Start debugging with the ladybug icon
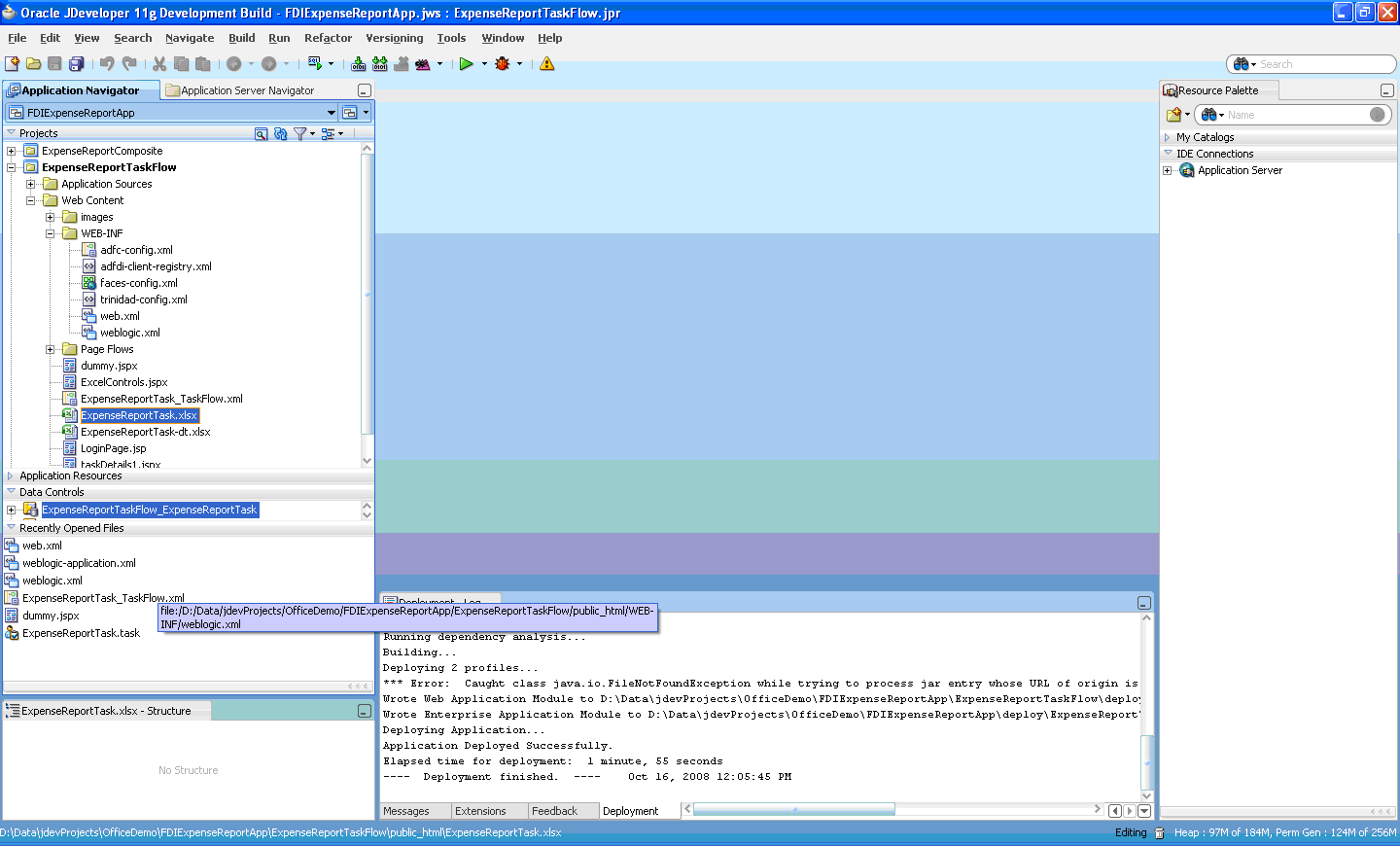Image resolution: width=1400 pixels, height=846 pixels. pos(503,64)
